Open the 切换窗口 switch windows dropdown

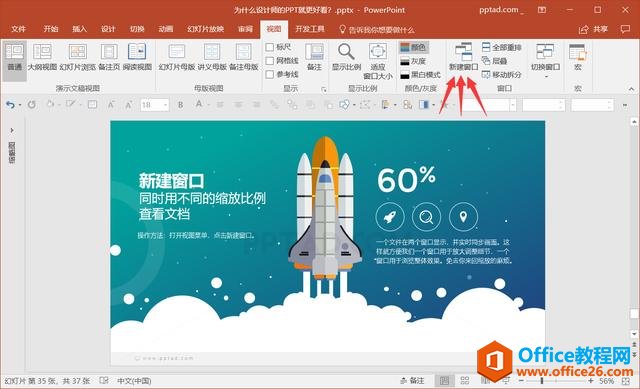click(x=545, y=61)
